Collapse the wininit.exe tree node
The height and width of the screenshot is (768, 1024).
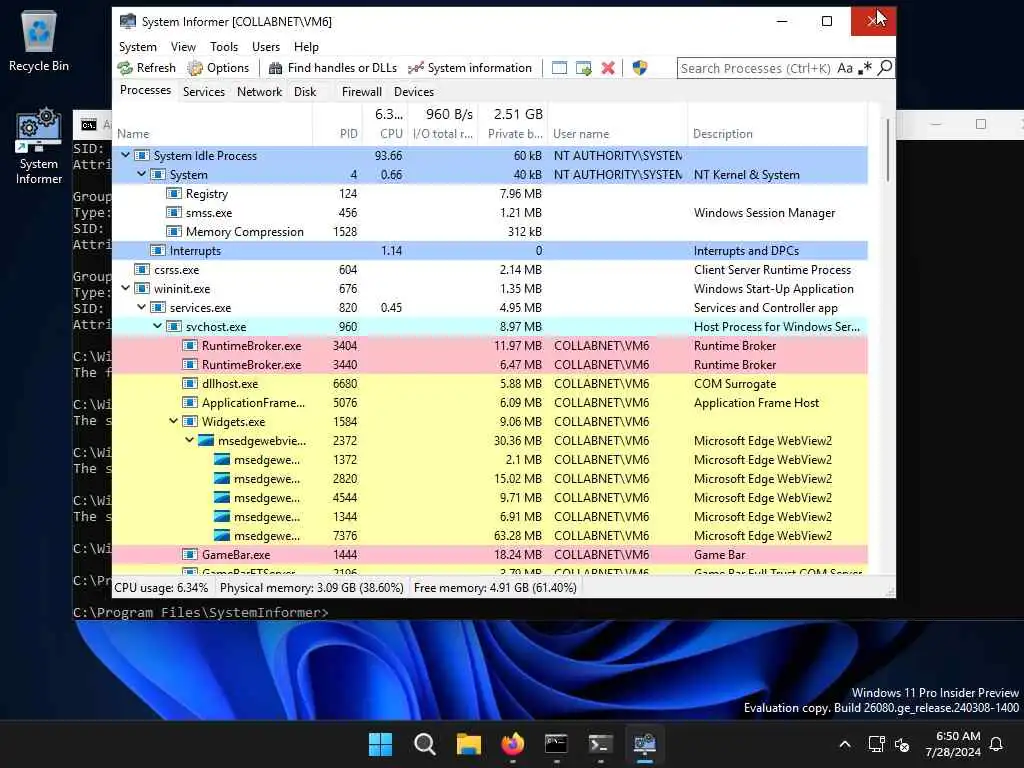point(125,288)
